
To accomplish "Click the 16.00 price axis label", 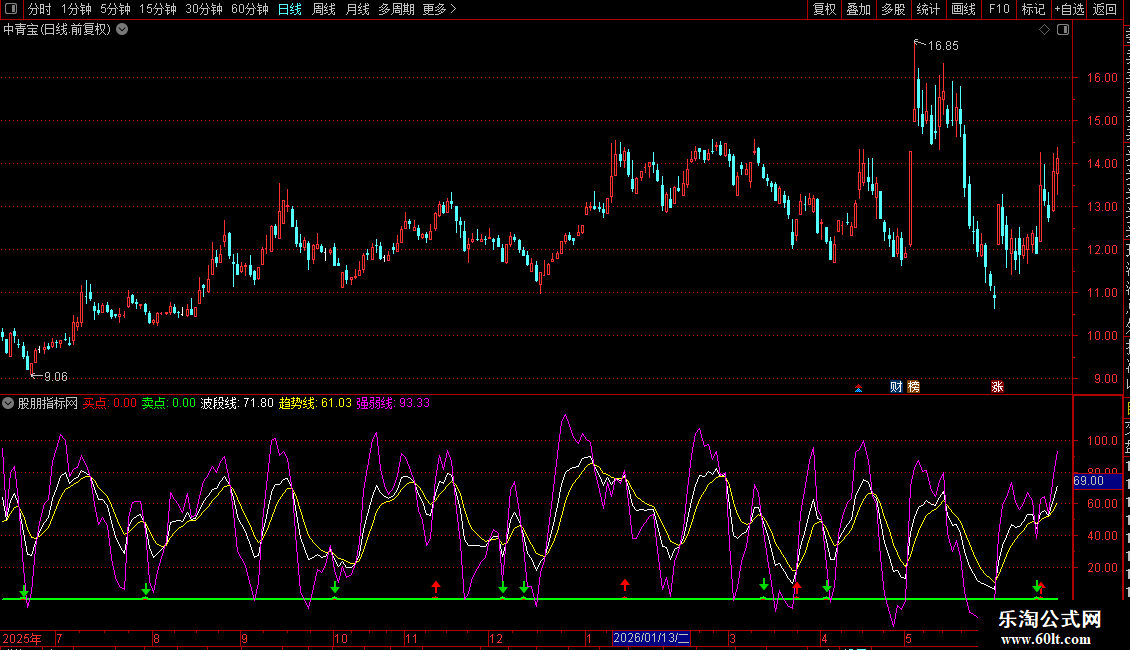I will [x=1103, y=78].
